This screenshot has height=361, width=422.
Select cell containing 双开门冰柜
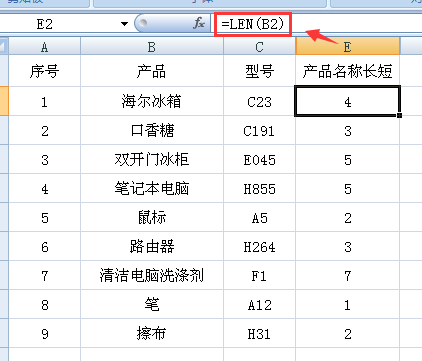point(152,159)
